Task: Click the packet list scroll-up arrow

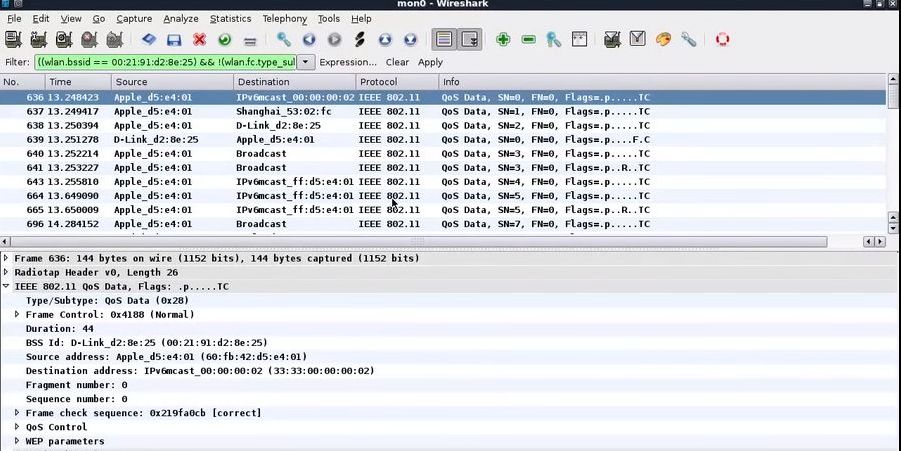Action: (x=893, y=79)
